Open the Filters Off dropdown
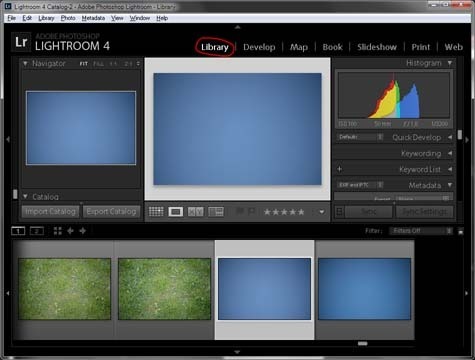Image resolution: width=475 pixels, height=360 pixels. pyautogui.click(x=421, y=231)
